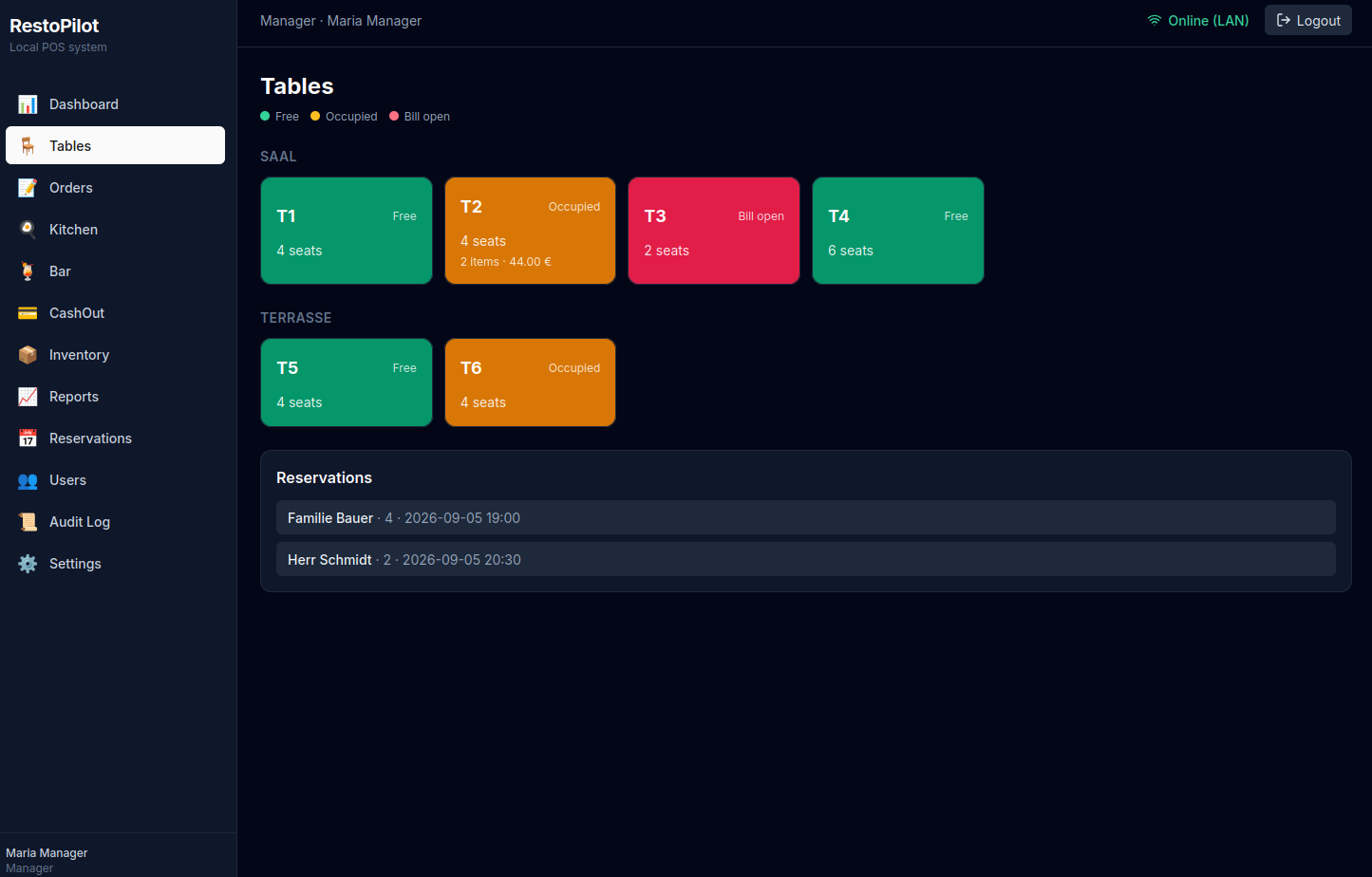
Task: Click the package box Inventory icon
Action: click(28, 355)
